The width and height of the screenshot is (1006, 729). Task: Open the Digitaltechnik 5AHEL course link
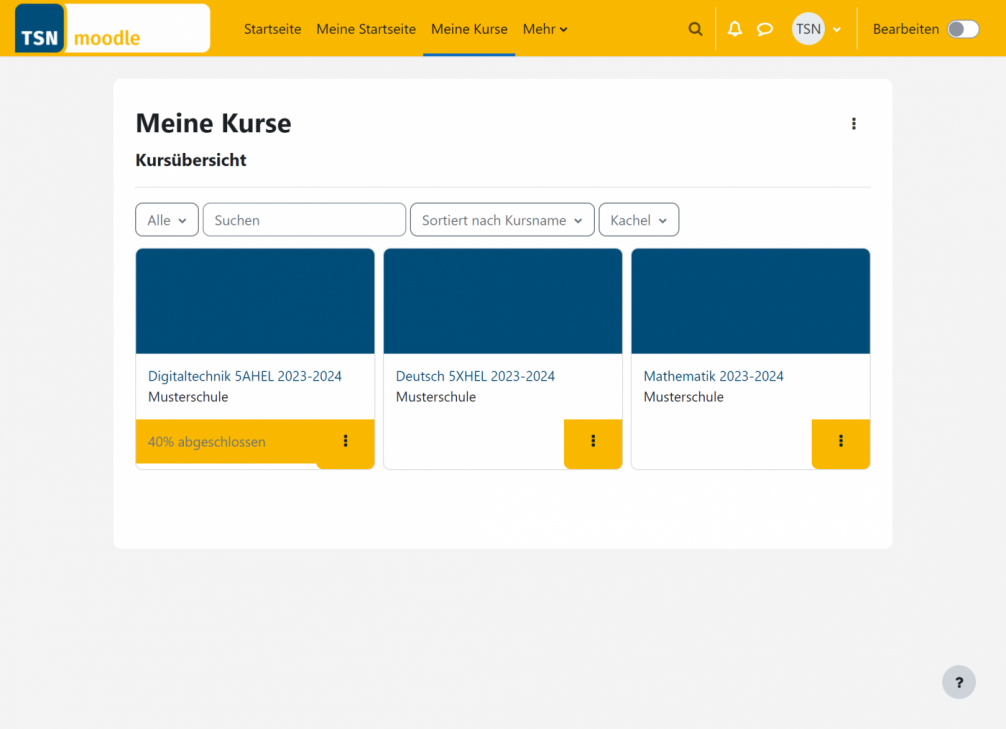point(245,376)
